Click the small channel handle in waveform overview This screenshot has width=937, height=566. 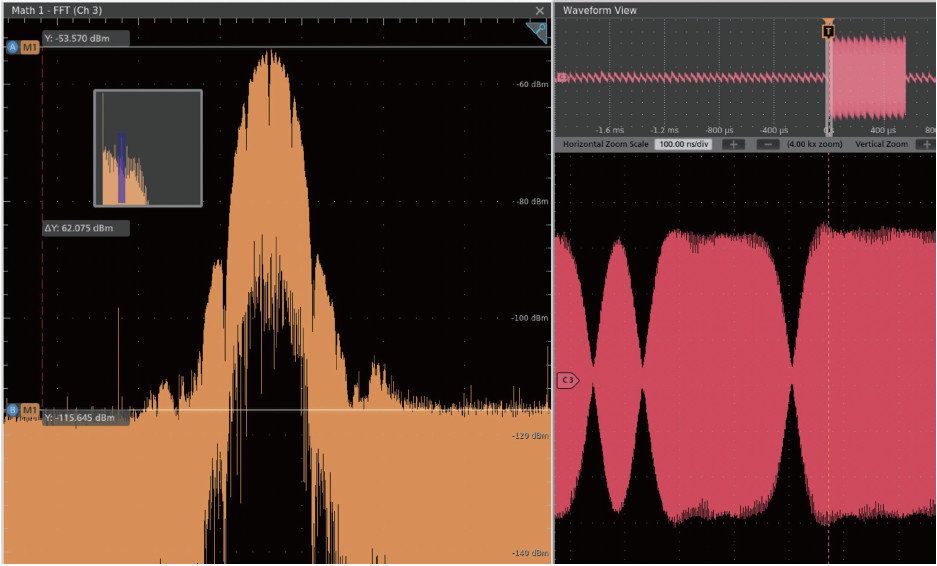[562, 77]
